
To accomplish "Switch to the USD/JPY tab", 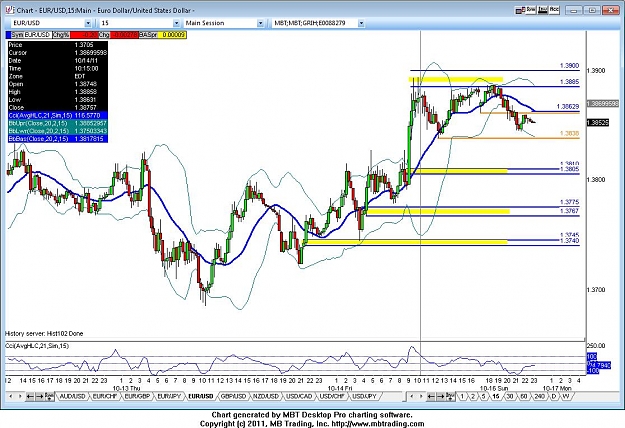I will click(364, 397).
